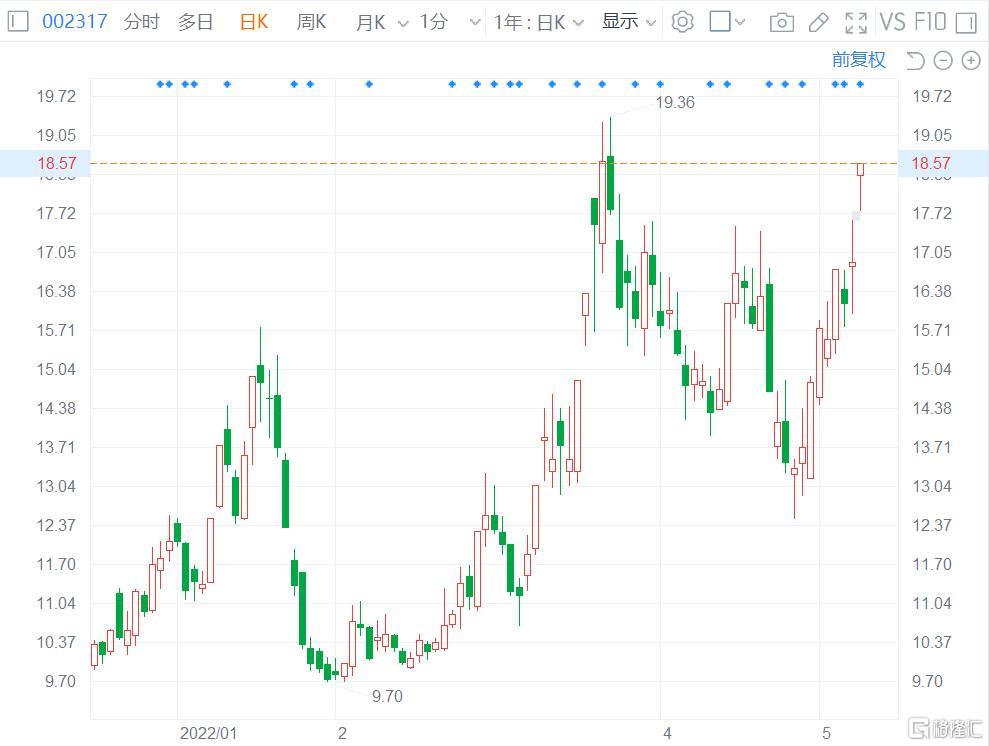Click the 13.04 value on right price axis
The height and width of the screenshot is (746, 989).
(x=932, y=486)
